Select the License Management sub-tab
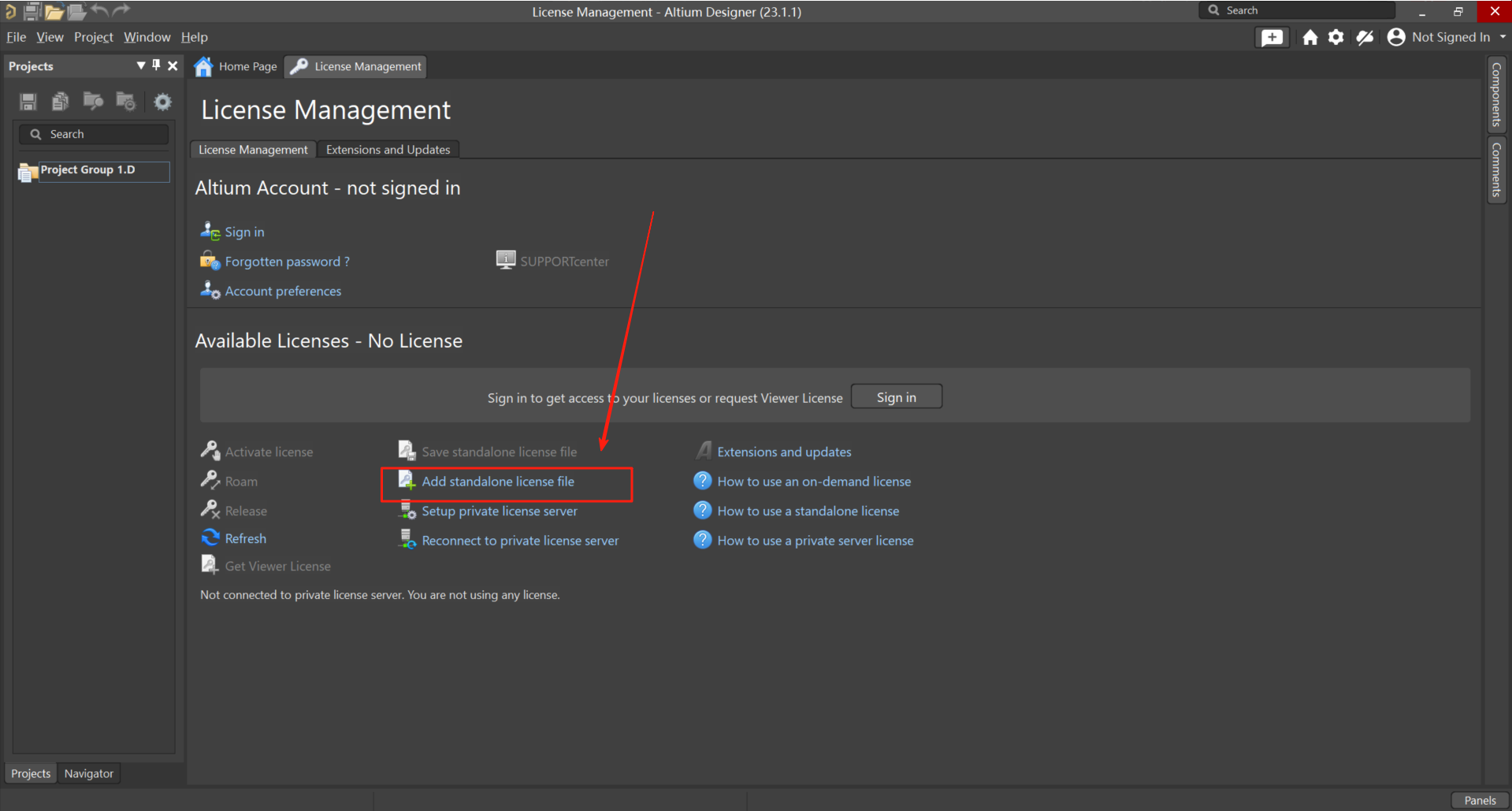Screen dimensions: 1512x811 click(x=253, y=150)
